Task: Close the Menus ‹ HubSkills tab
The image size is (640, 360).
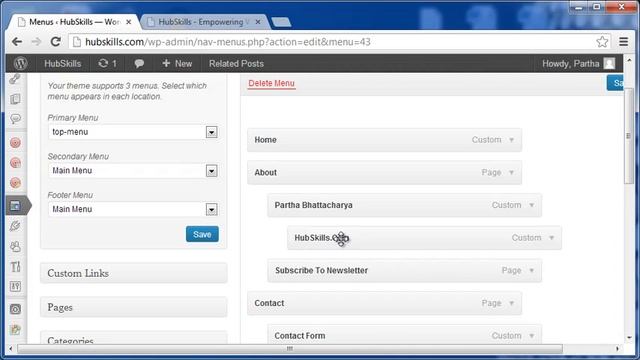Action: [129, 22]
